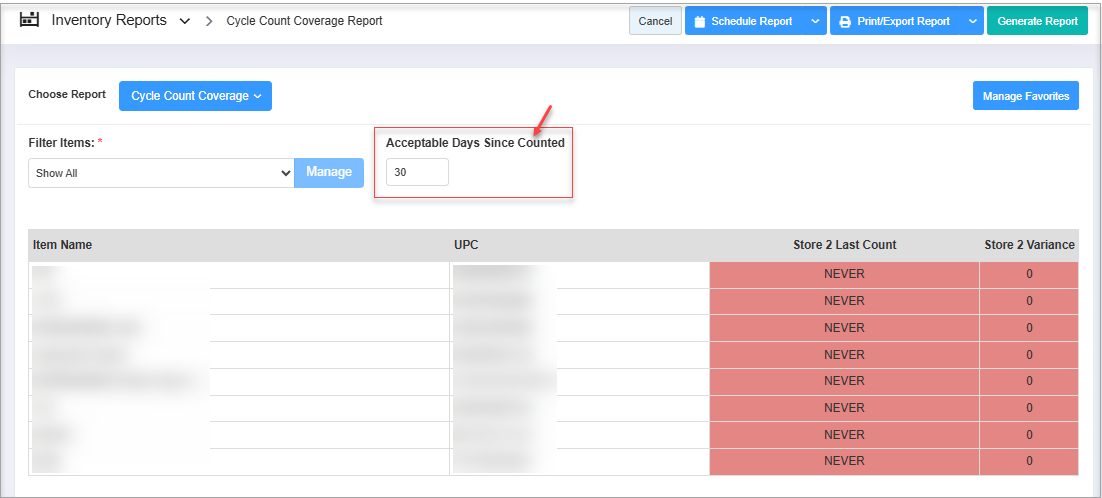Viewport: 1102px width, 498px height.
Task: Open the Cycle Count Coverage report chooser
Action: pyautogui.click(x=195, y=96)
